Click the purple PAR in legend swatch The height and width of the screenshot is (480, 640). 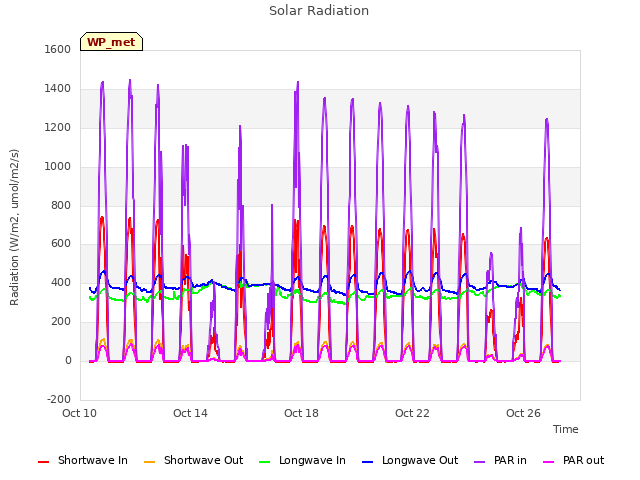click(480, 462)
